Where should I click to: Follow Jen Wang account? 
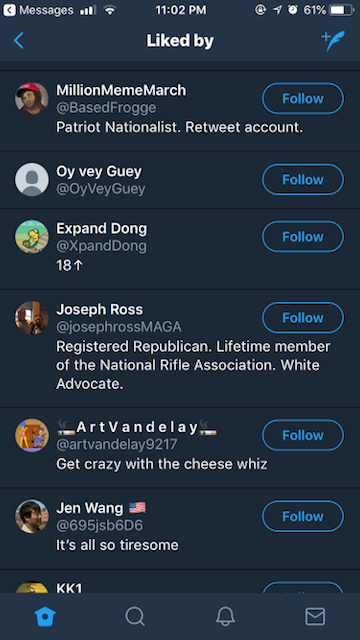pyautogui.click(x=303, y=516)
